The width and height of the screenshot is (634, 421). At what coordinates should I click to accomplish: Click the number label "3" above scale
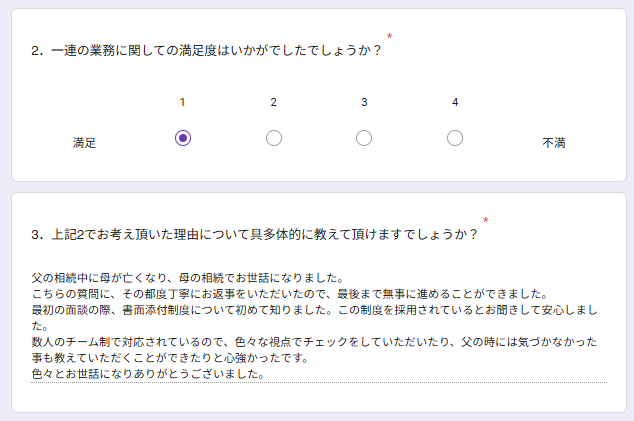pos(364,102)
